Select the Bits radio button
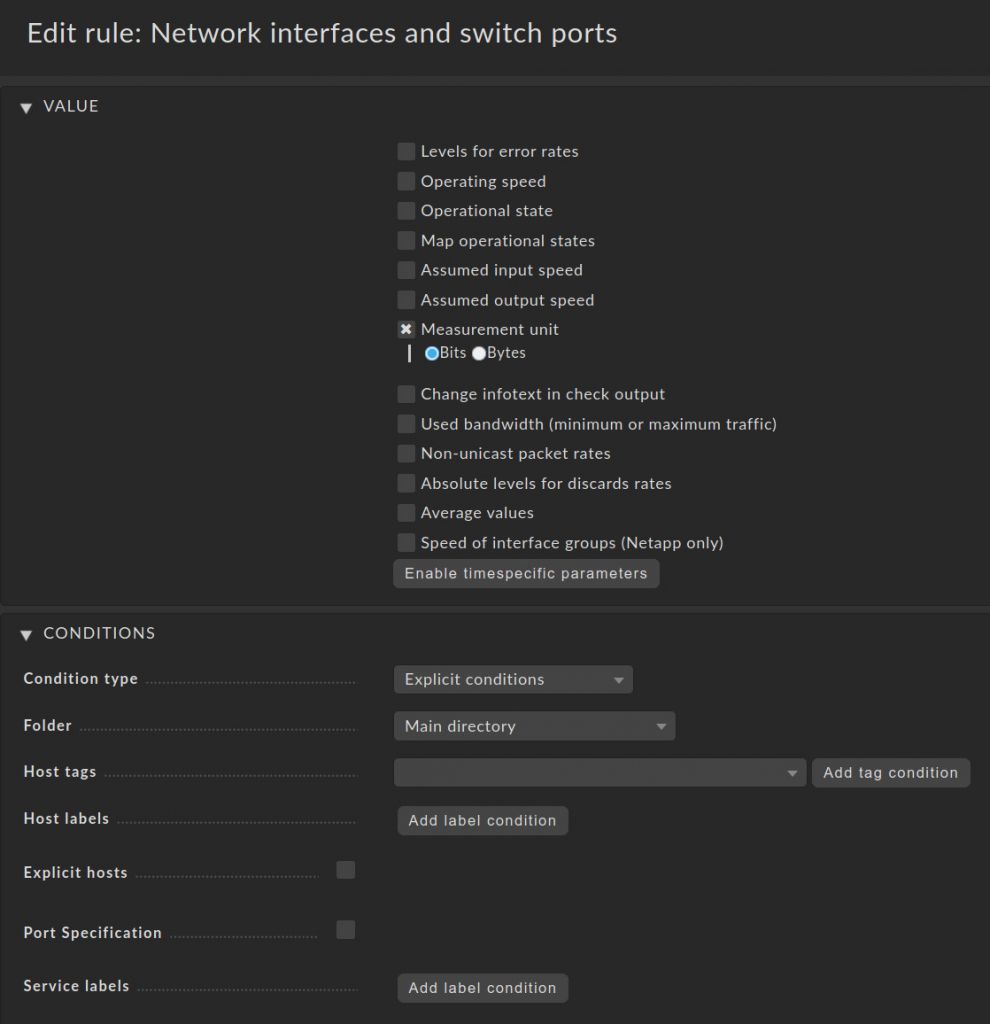This screenshot has height=1024, width=990. click(x=432, y=353)
